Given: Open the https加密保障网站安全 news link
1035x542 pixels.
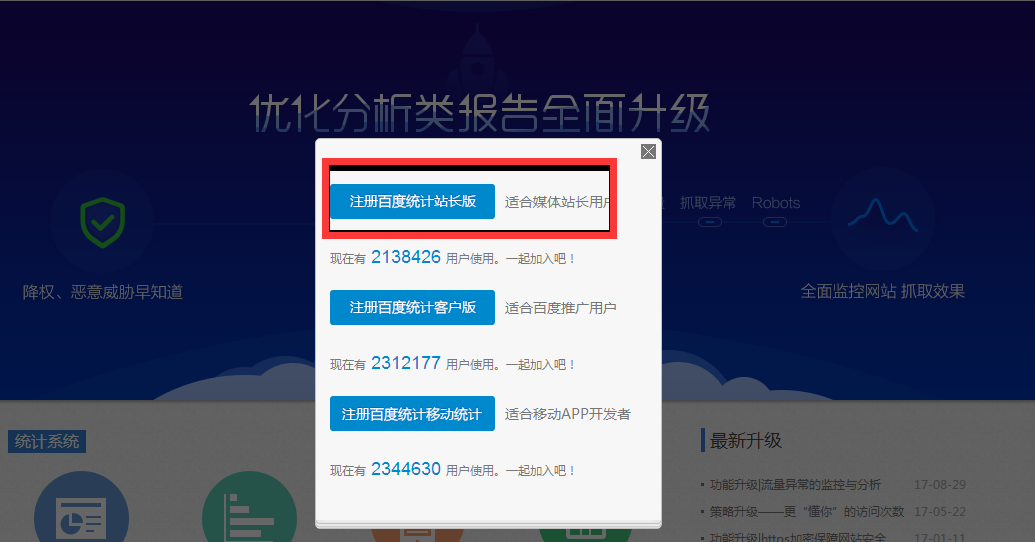Looking at the screenshot, I should click(x=797, y=537).
